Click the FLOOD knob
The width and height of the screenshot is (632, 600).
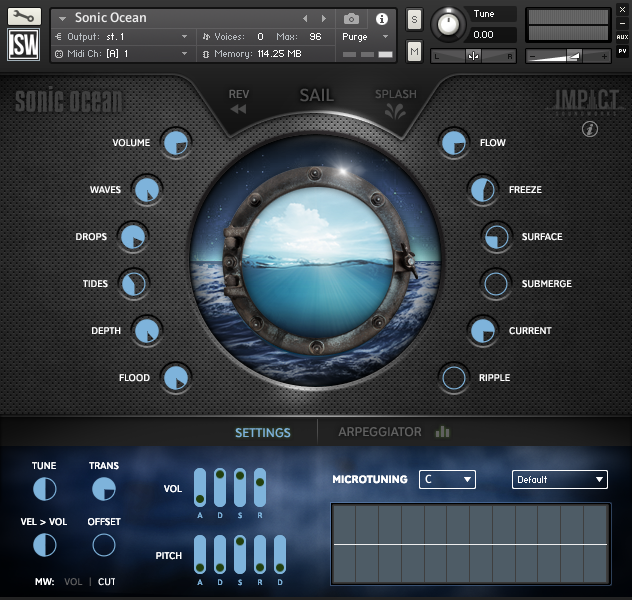click(x=176, y=378)
